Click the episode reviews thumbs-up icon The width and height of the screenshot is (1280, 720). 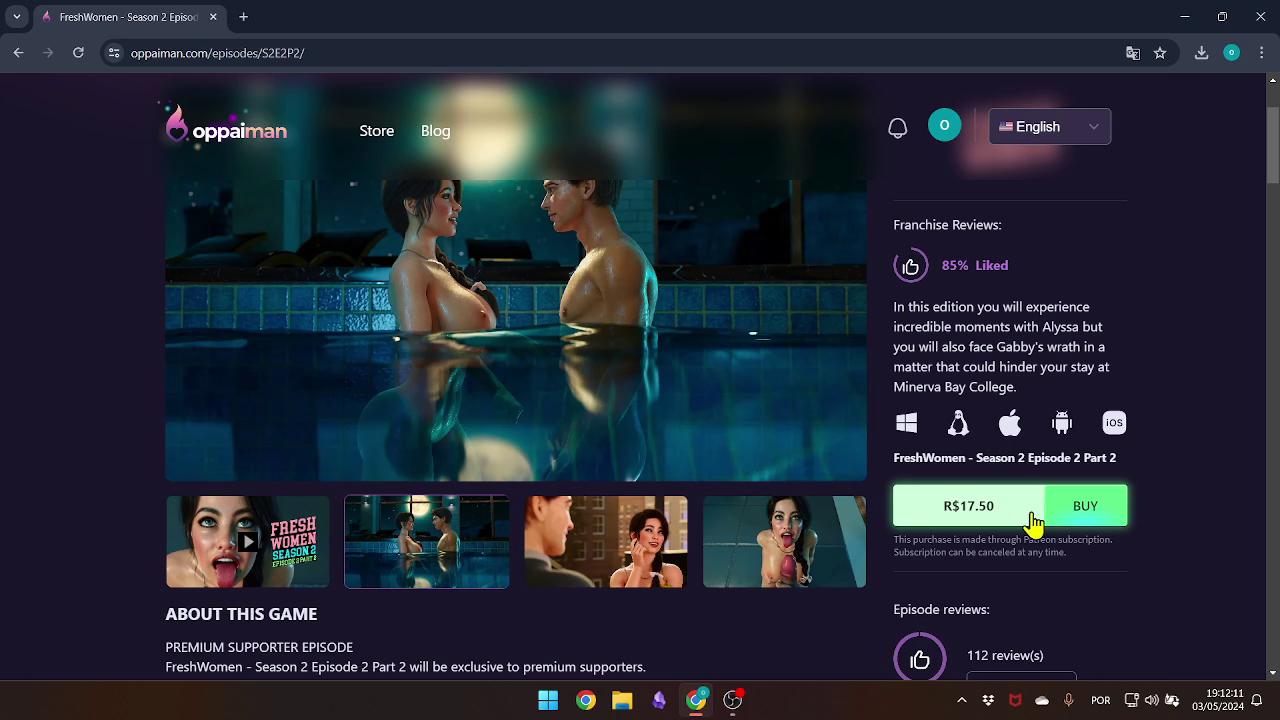point(920,659)
